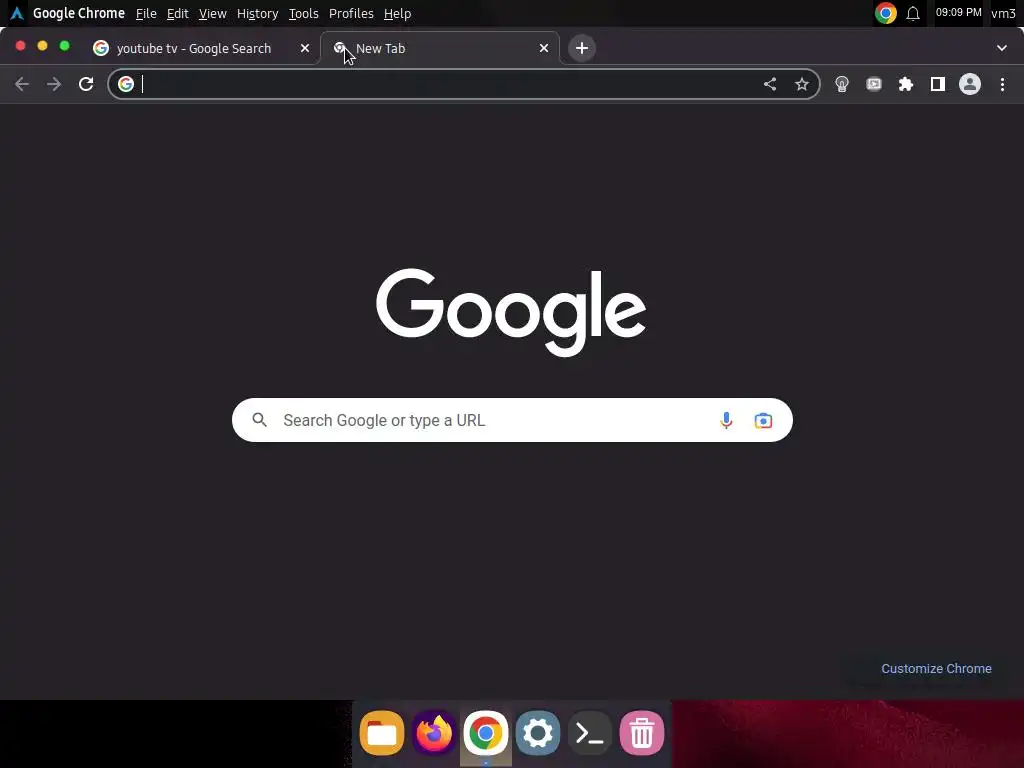Screen dimensions: 1024x768
Task: Click the Chrome icon in the dock
Action: click(x=486, y=733)
